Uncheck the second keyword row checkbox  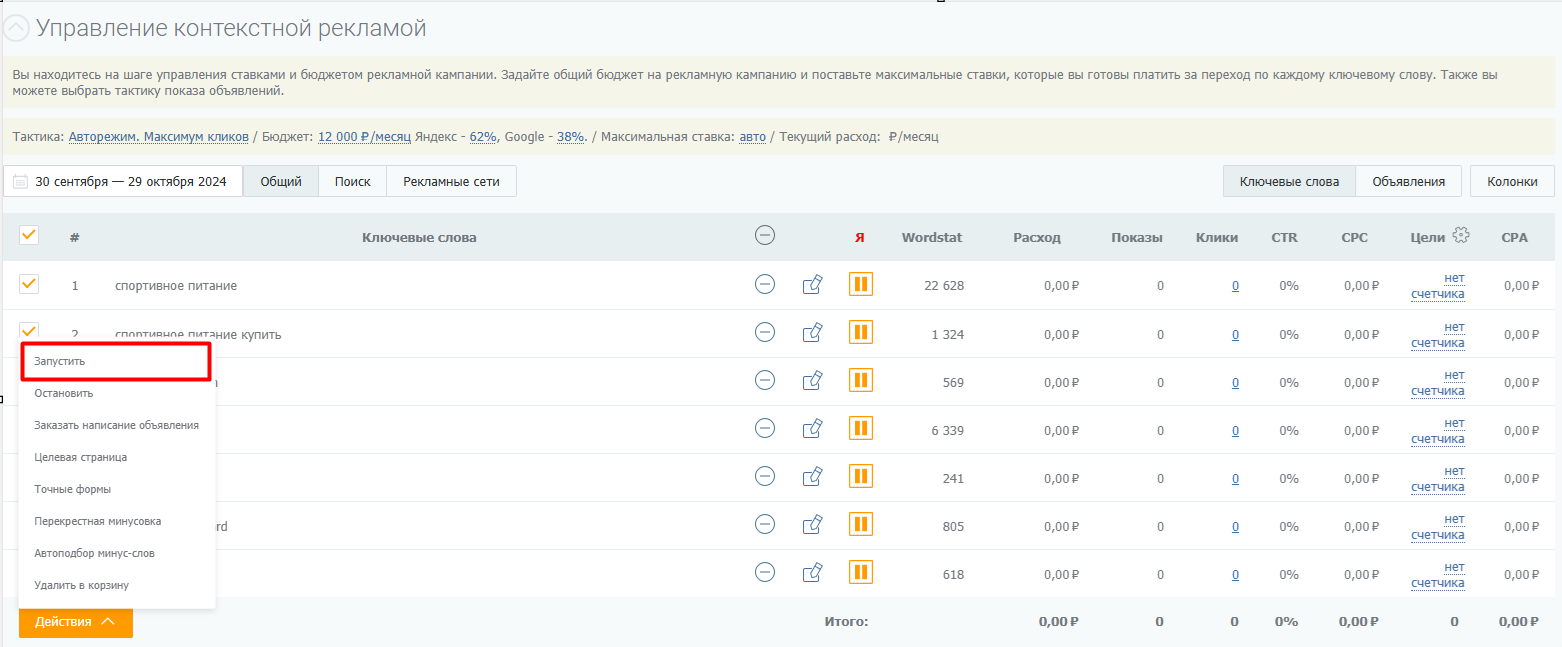(x=29, y=330)
